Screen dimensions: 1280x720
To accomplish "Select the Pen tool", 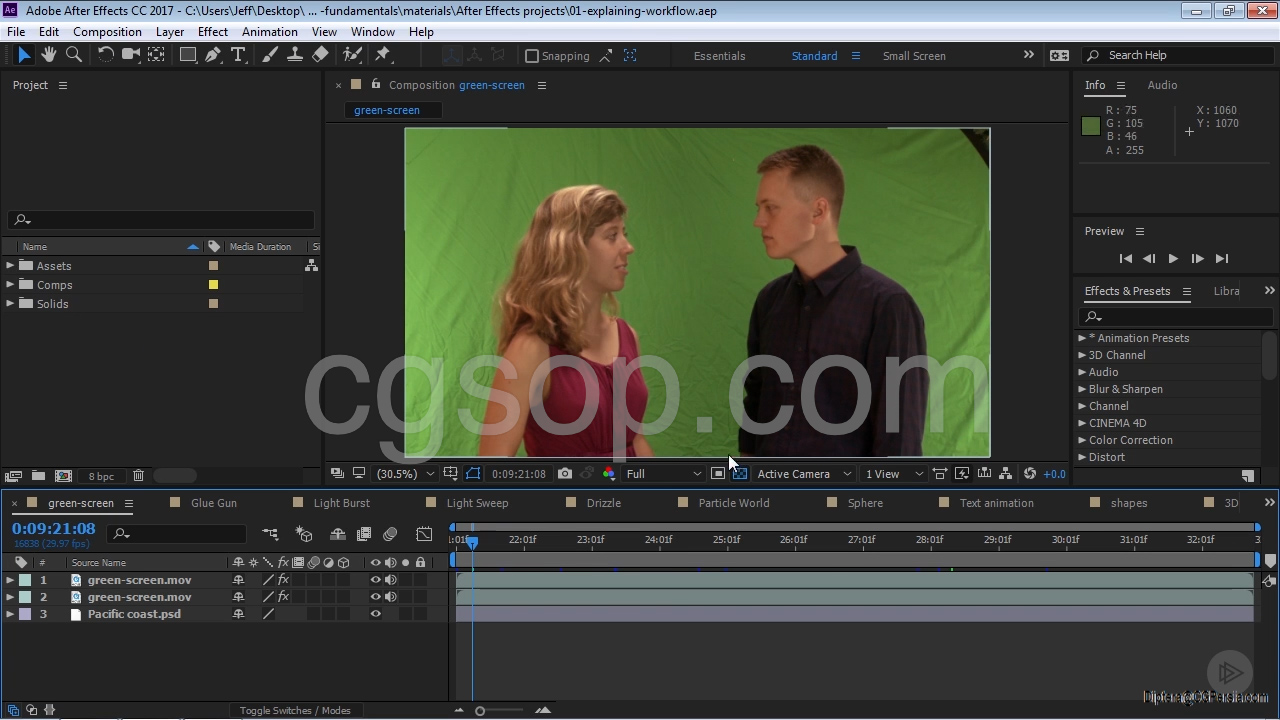I will pyautogui.click(x=213, y=55).
